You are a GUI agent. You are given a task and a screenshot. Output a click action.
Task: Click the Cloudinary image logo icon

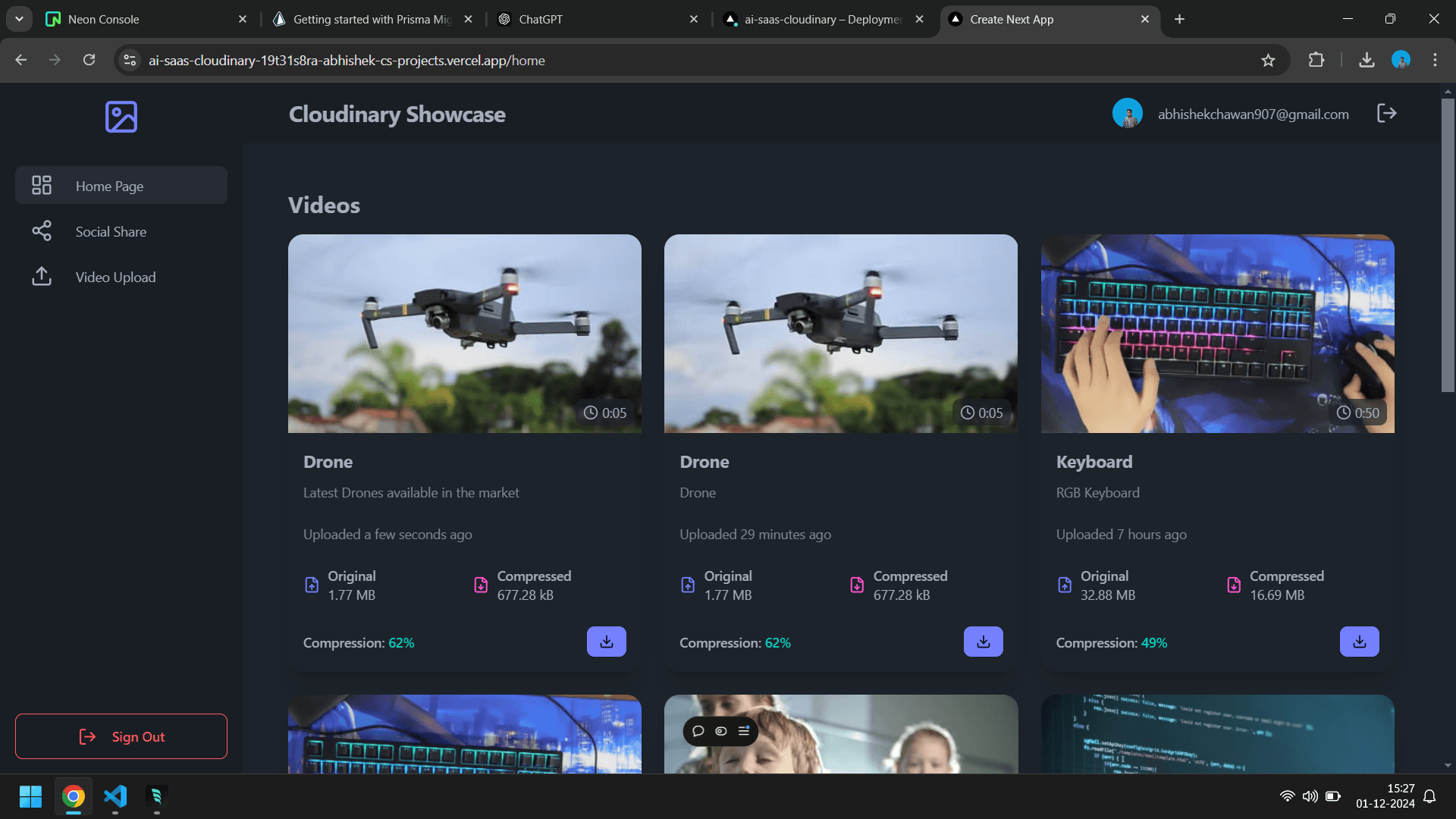(121, 117)
